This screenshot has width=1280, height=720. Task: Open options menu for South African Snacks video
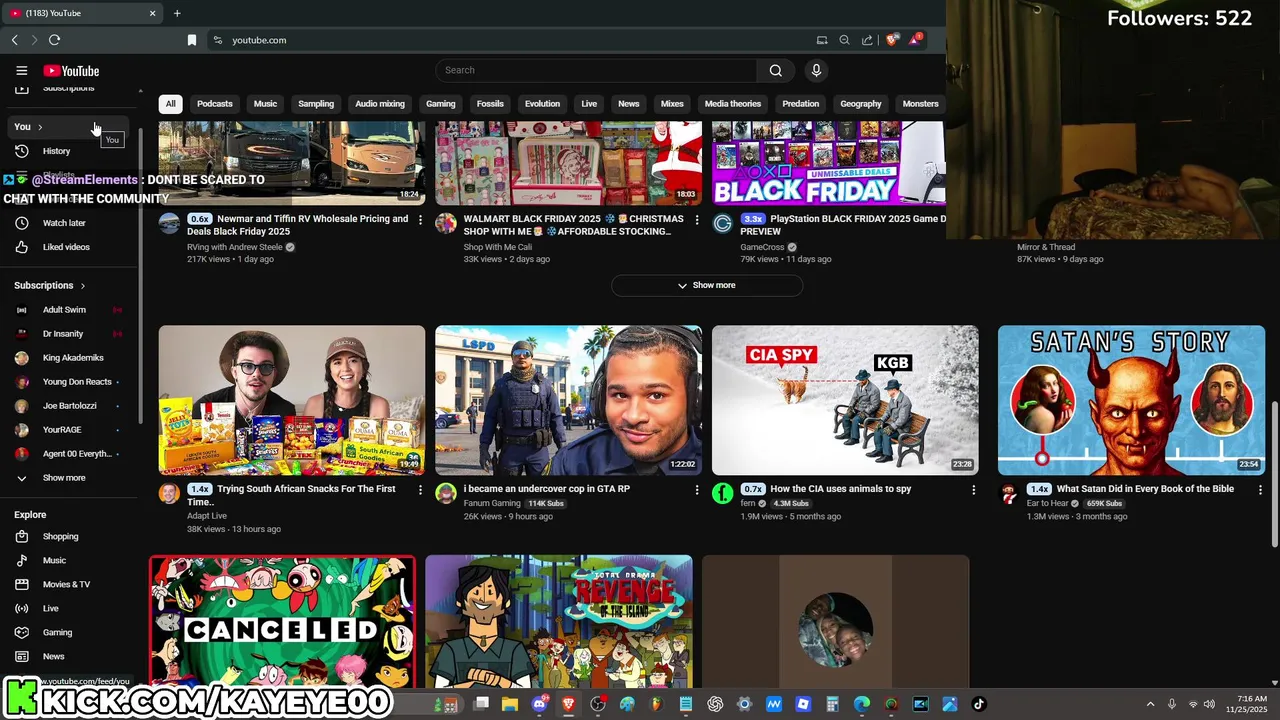(x=420, y=490)
